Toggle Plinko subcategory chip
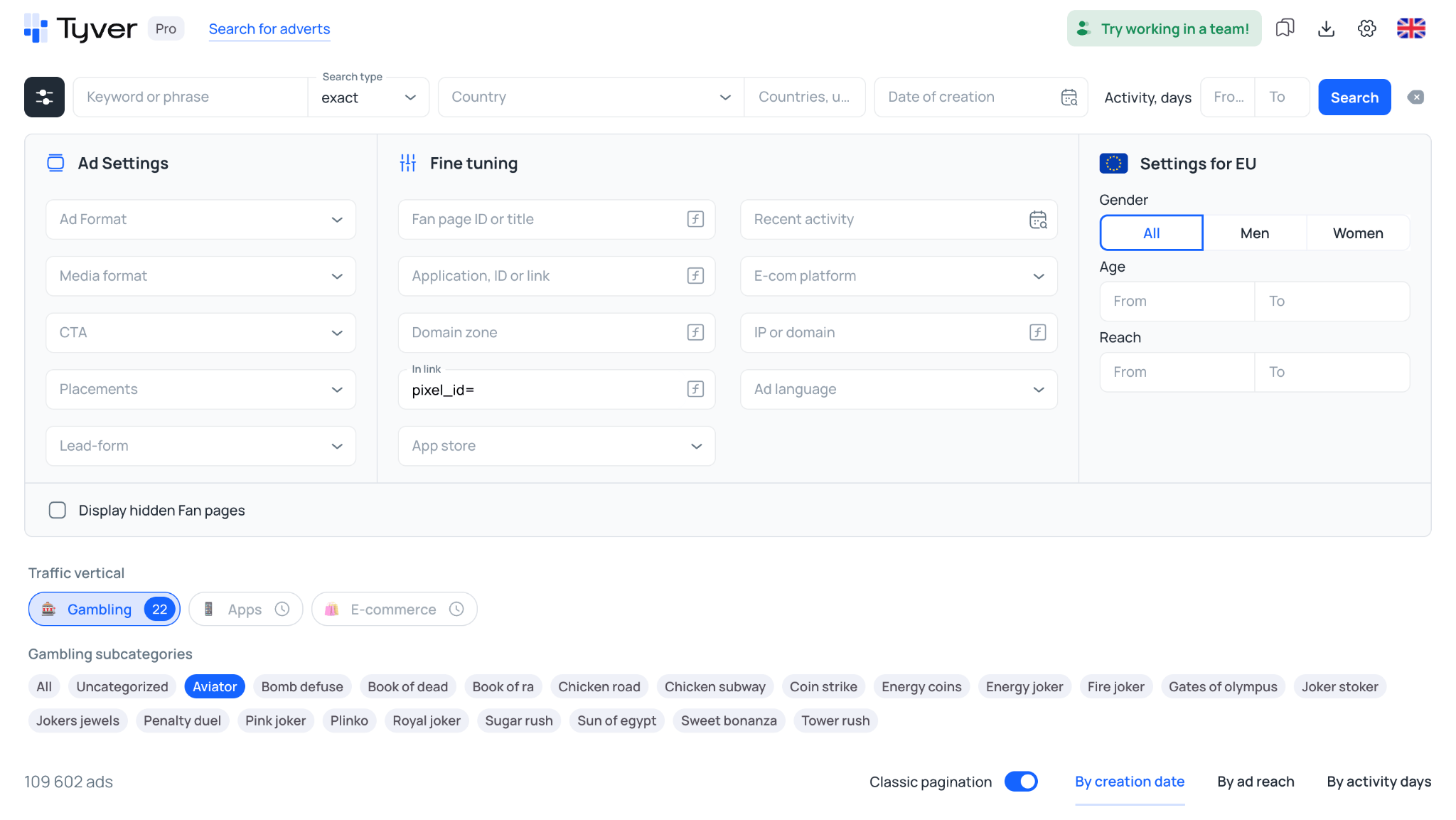The image size is (1456, 820). (x=349, y=720)
